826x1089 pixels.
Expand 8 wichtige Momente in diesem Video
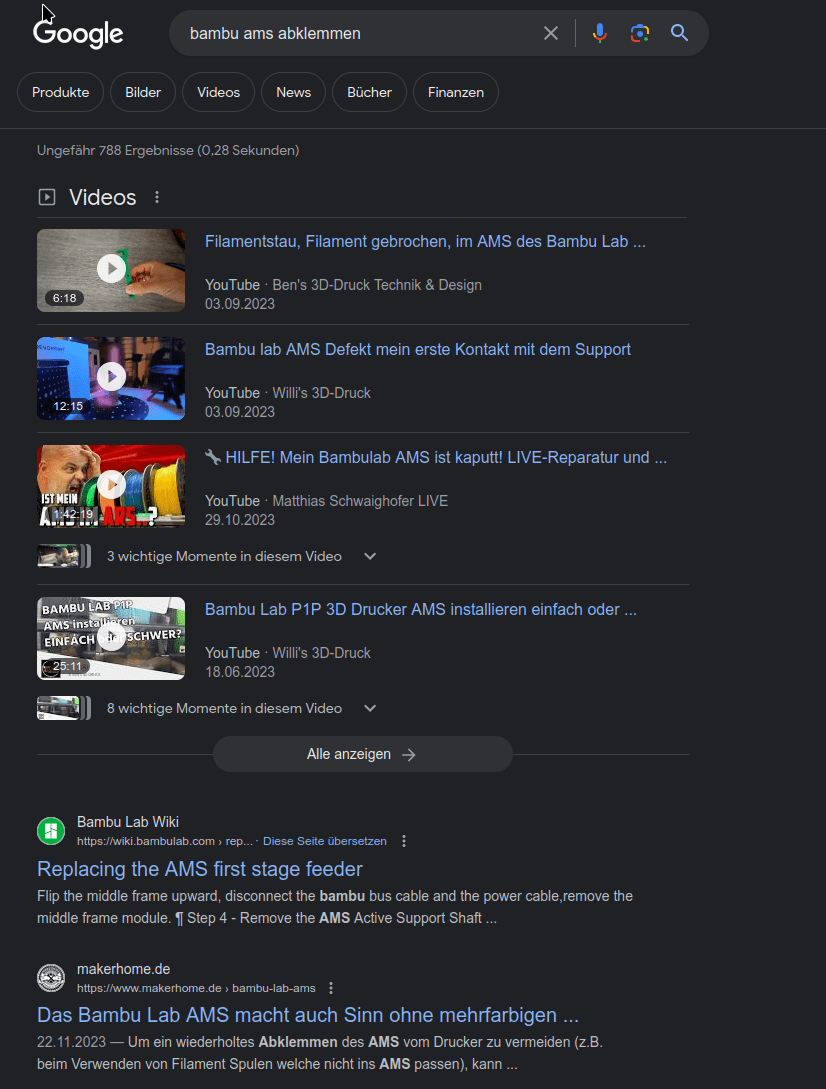tap(370, 708)
